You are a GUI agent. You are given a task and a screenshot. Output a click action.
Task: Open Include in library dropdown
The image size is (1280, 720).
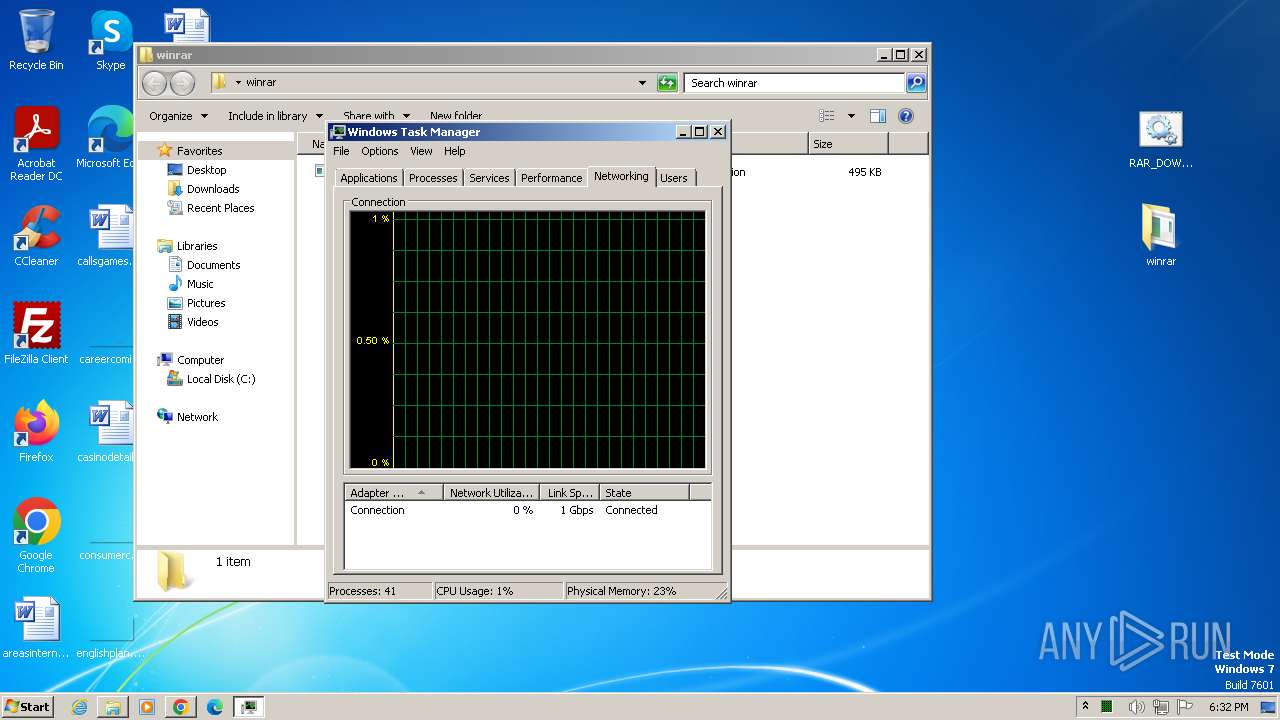click(275, 116)
